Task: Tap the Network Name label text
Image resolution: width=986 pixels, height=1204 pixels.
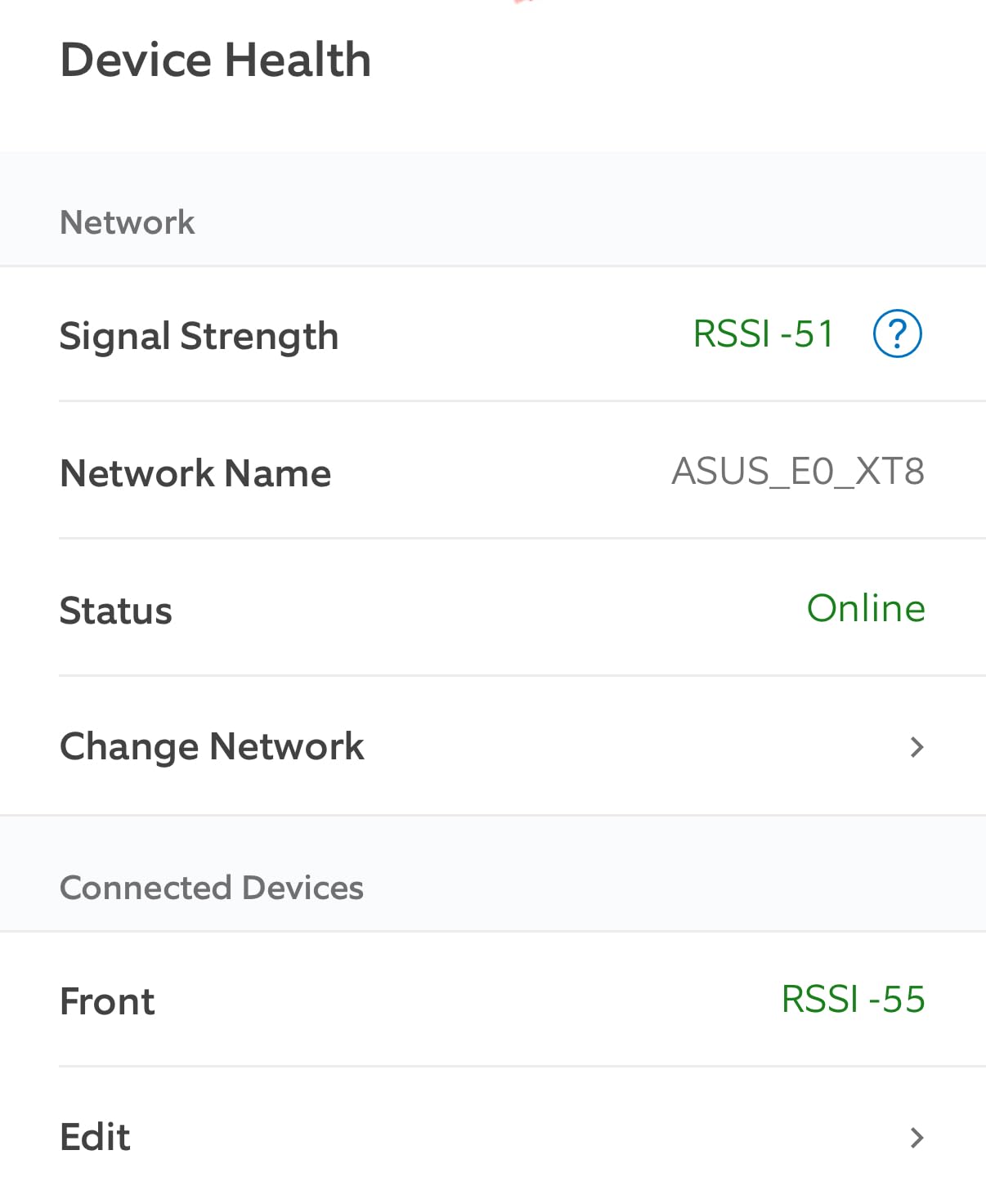Action: click(x=195, y=473)
